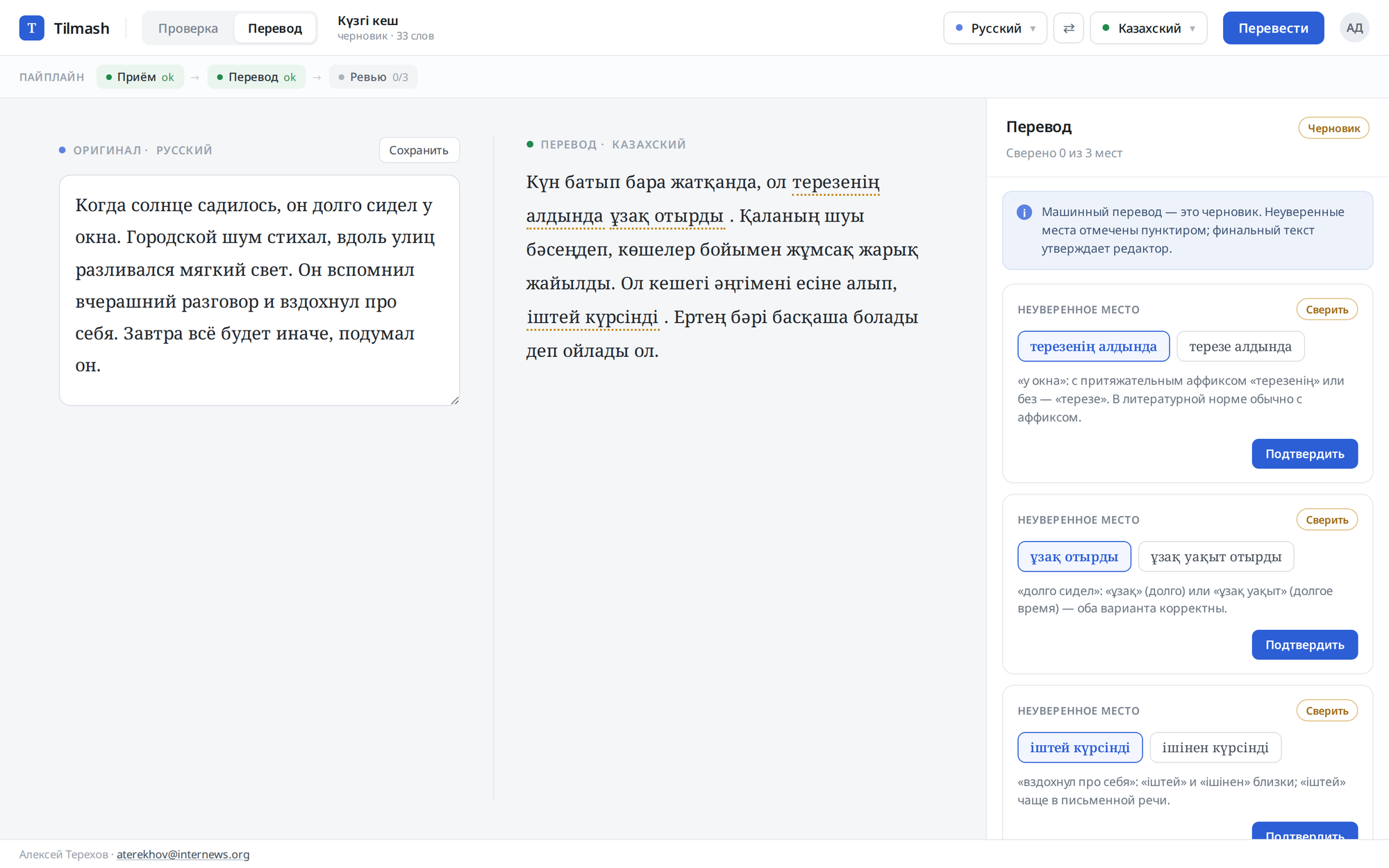This screenshot has height=868, width=1389.
Task: Click the Черновик status badge
Action: click(x=1333, y=128)
